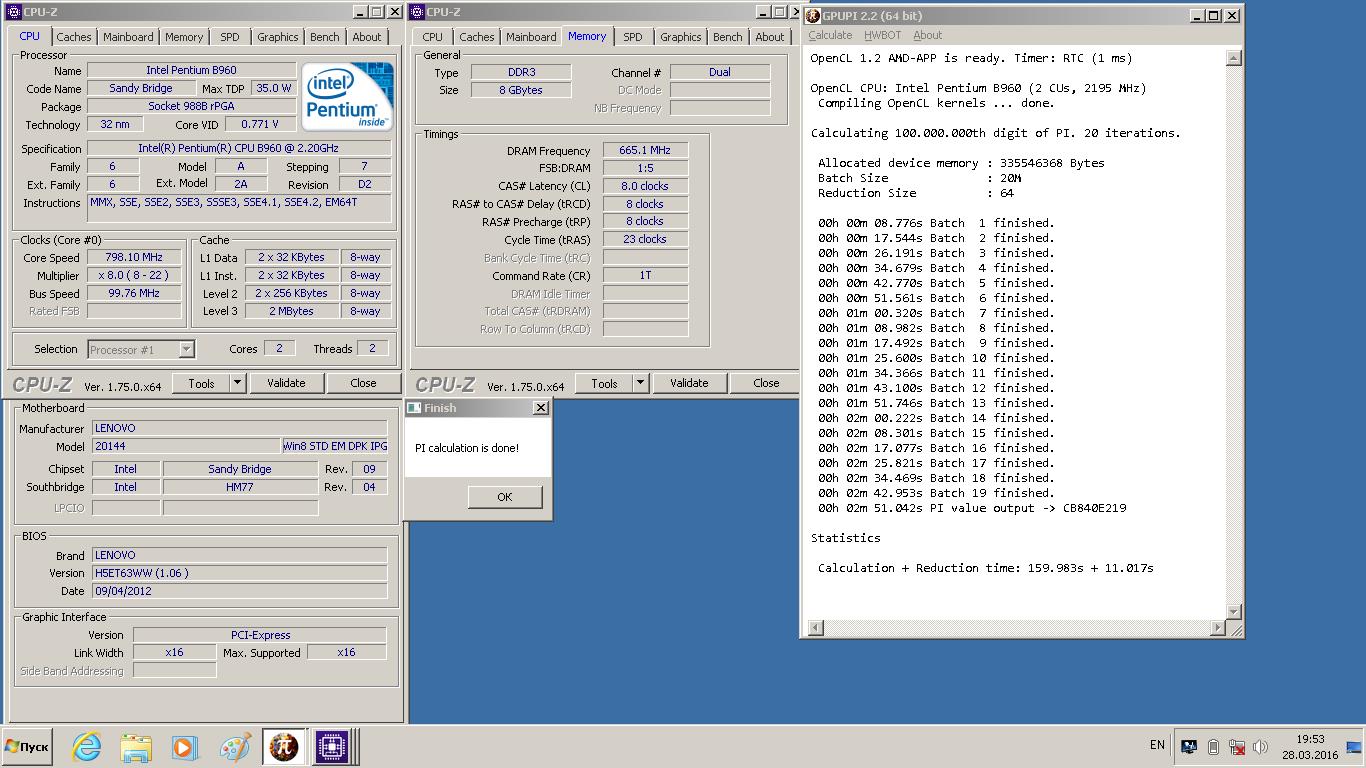Click Intel Pentium B960 name field
The image size is (1366, 768).
point(192,70)
